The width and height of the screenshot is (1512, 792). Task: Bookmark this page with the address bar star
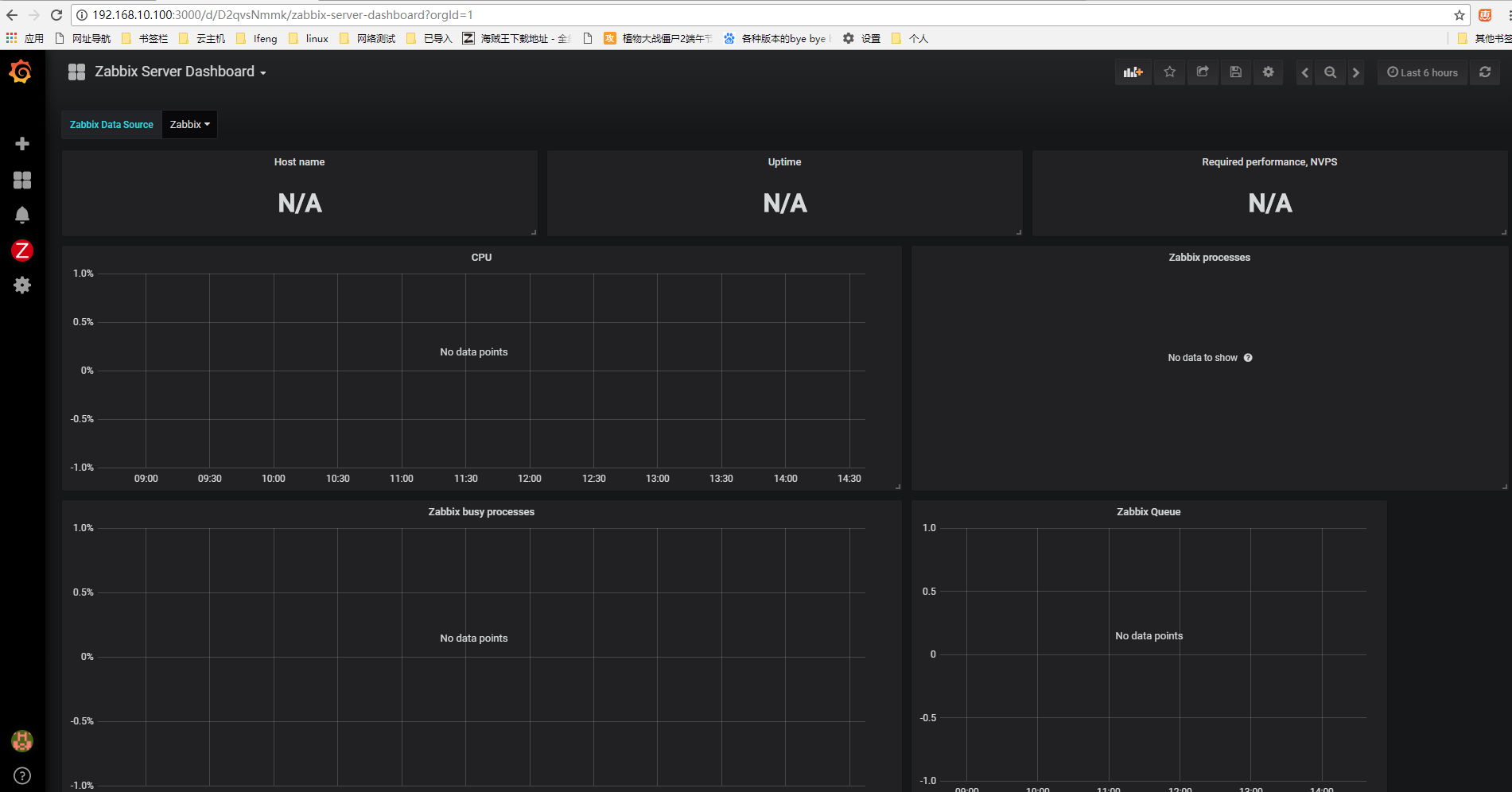pos(1460,15)
